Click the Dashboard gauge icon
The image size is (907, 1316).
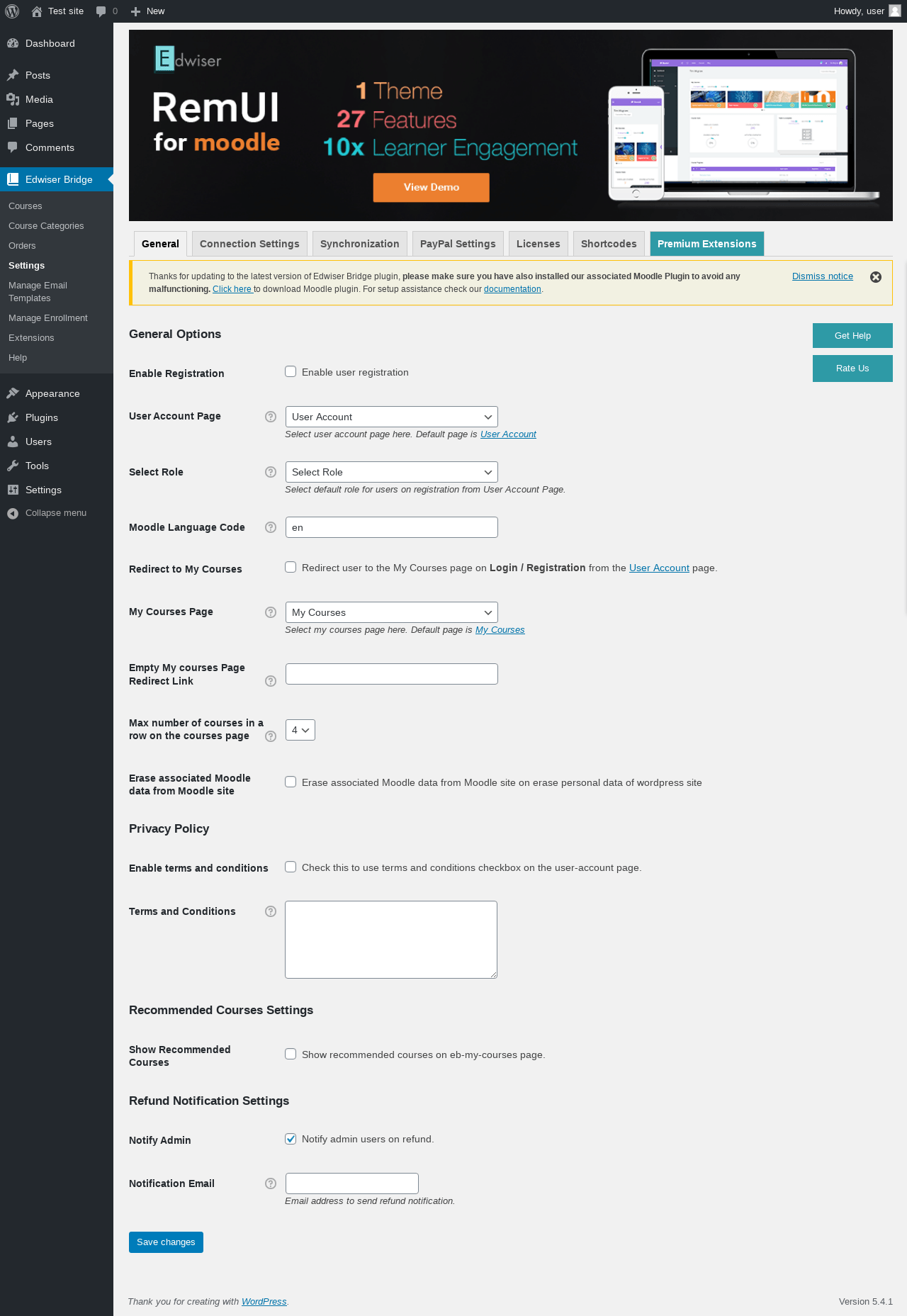click(13, 43)
